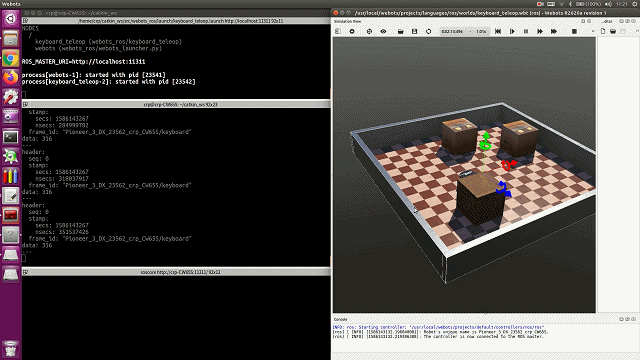The width and height of the screenshot is (640, 360).
Task: Click the 'controller is now connected' console line
Action: pos(438,337)
